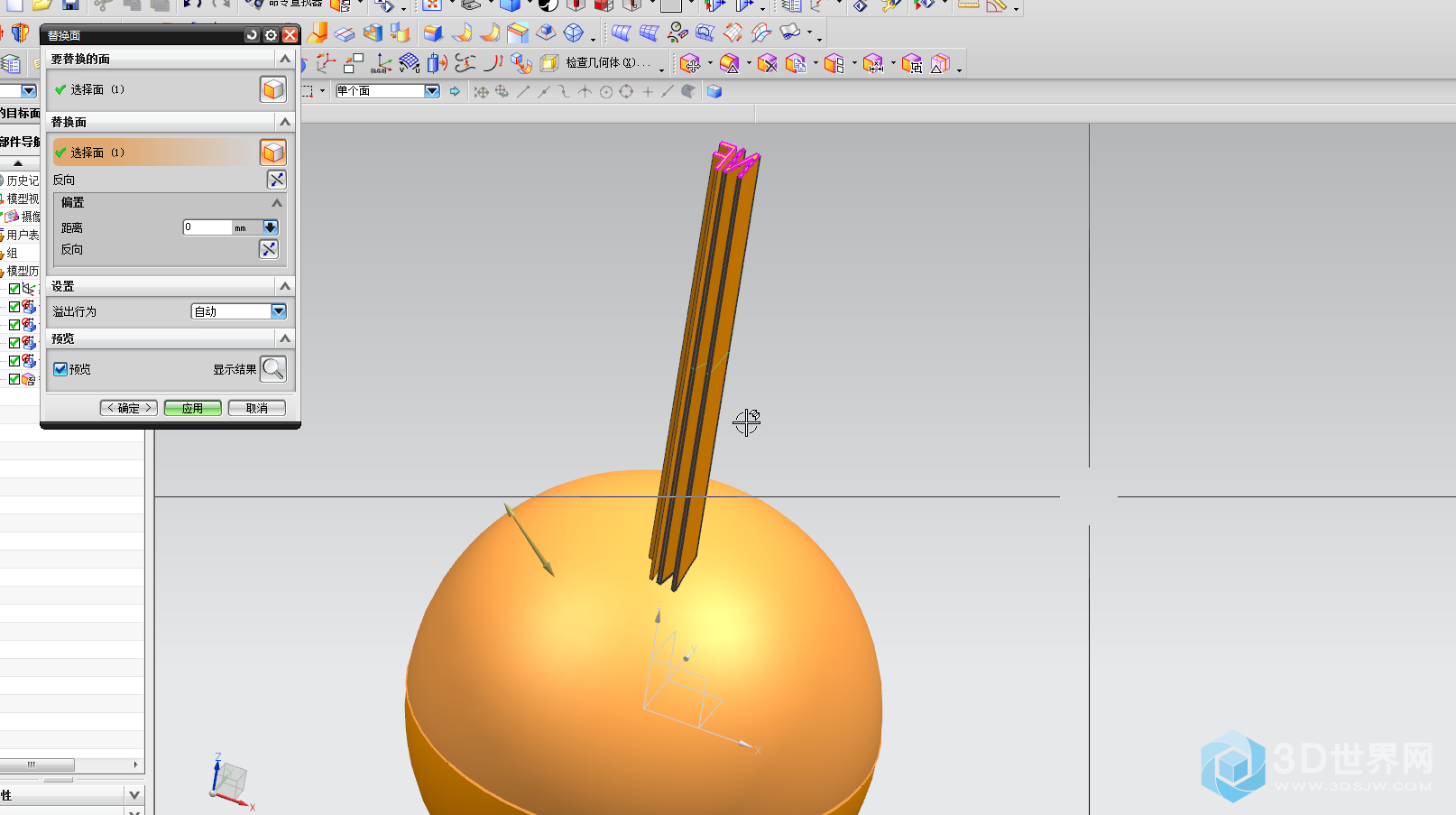1456x815 pixels.
Task: Collapse the 替换面 section
Action: click(x=285, y=122)
